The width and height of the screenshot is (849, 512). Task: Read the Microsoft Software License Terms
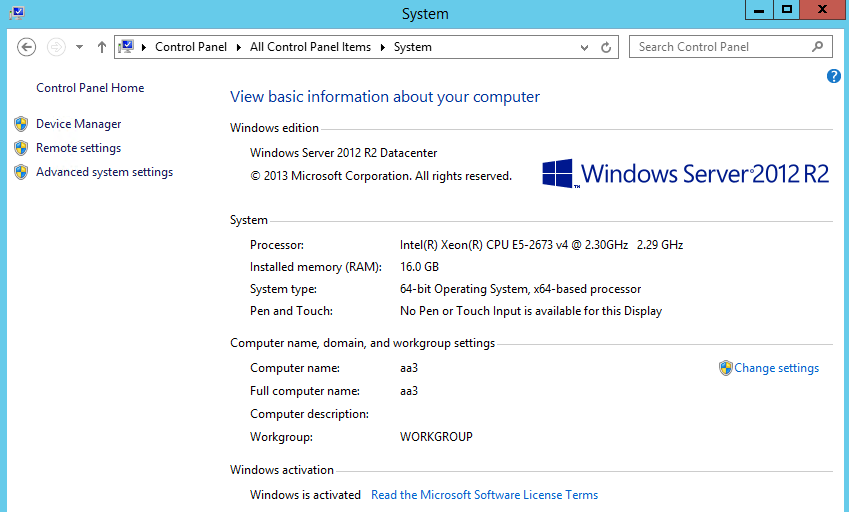point(485,495)
